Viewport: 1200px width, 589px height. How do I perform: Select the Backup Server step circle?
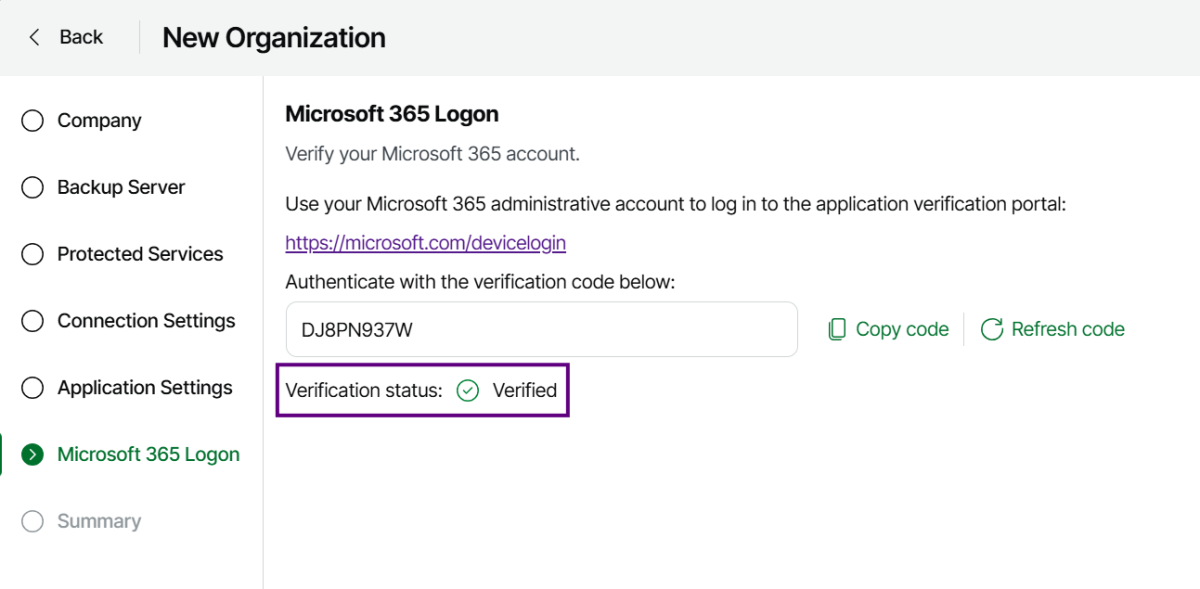[x=33, y=188]
